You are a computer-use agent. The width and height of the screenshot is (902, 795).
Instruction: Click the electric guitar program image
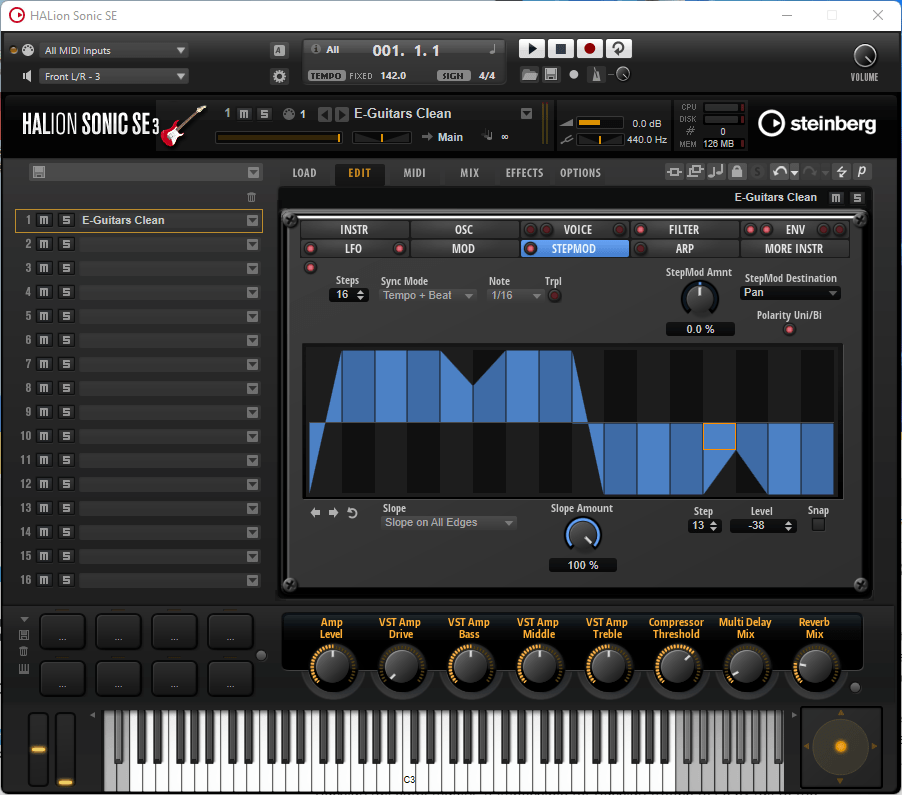(x=183, y=125)
